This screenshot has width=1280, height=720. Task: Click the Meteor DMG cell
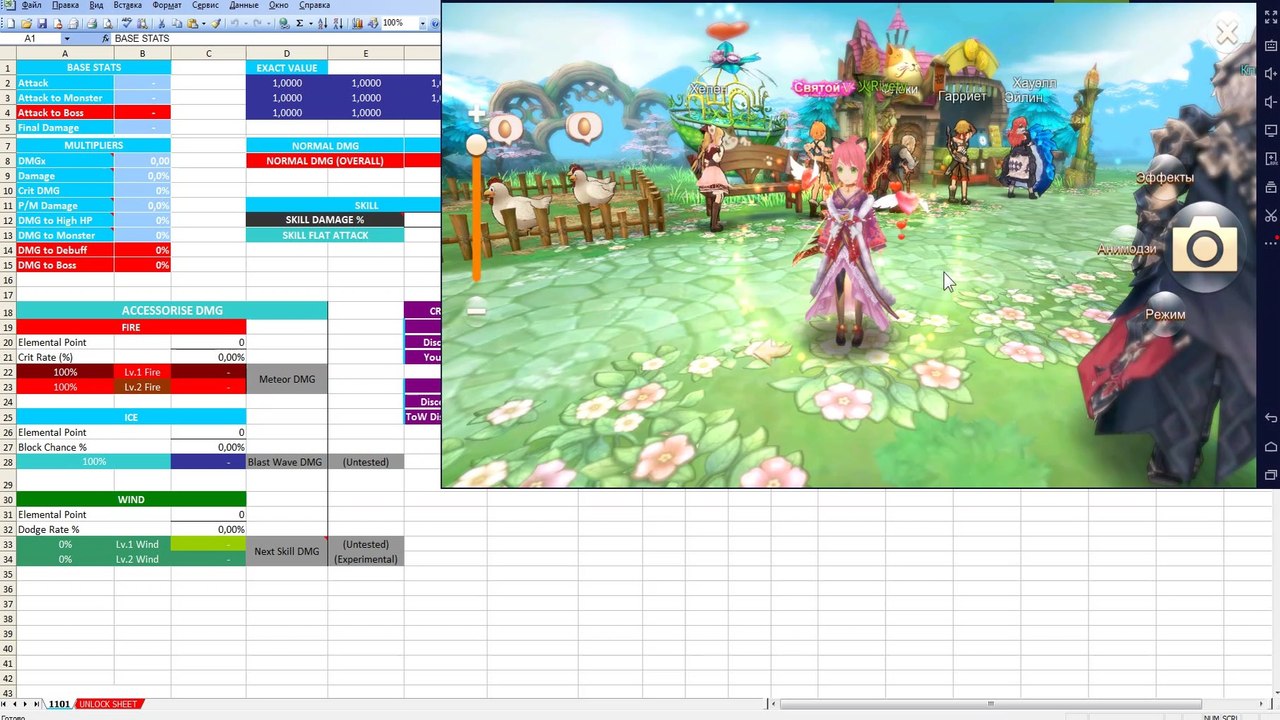tap(287, 379)
